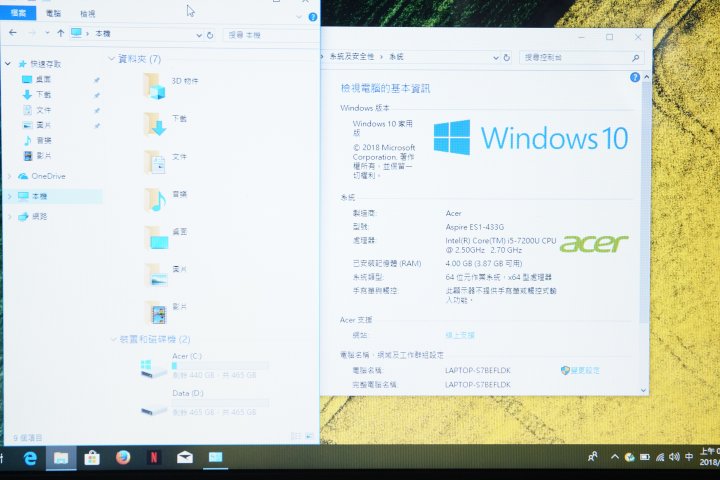Viewport: 720px width, 480px height.
Task: Collapse the 資料夾 (7) group
Action: (112, 58)
